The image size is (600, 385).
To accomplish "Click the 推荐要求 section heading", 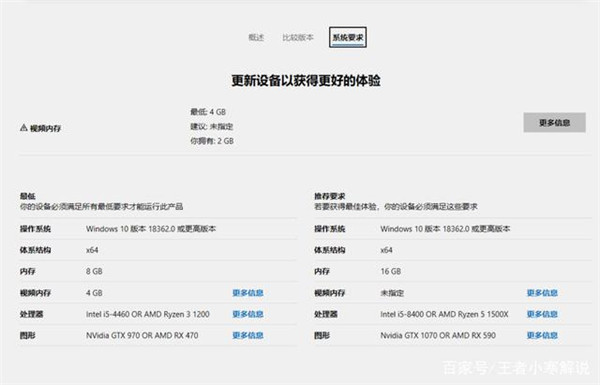I will pyautogui.click(x=329, y=196).
